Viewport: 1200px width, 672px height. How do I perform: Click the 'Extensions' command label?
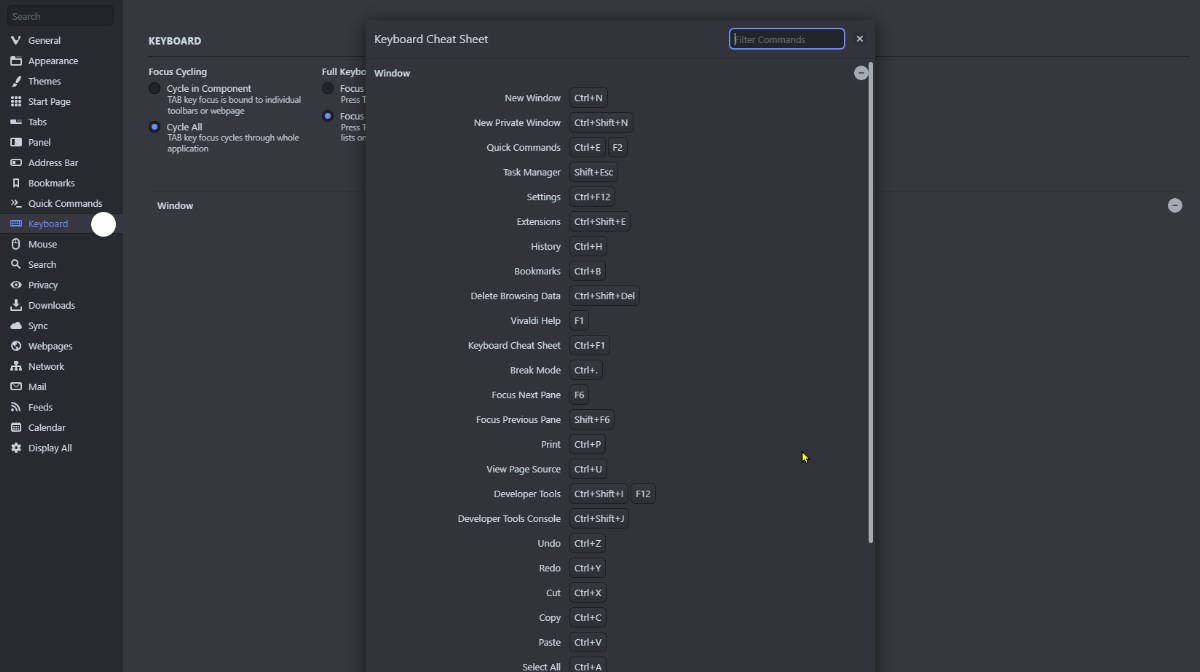pos(539,222)
